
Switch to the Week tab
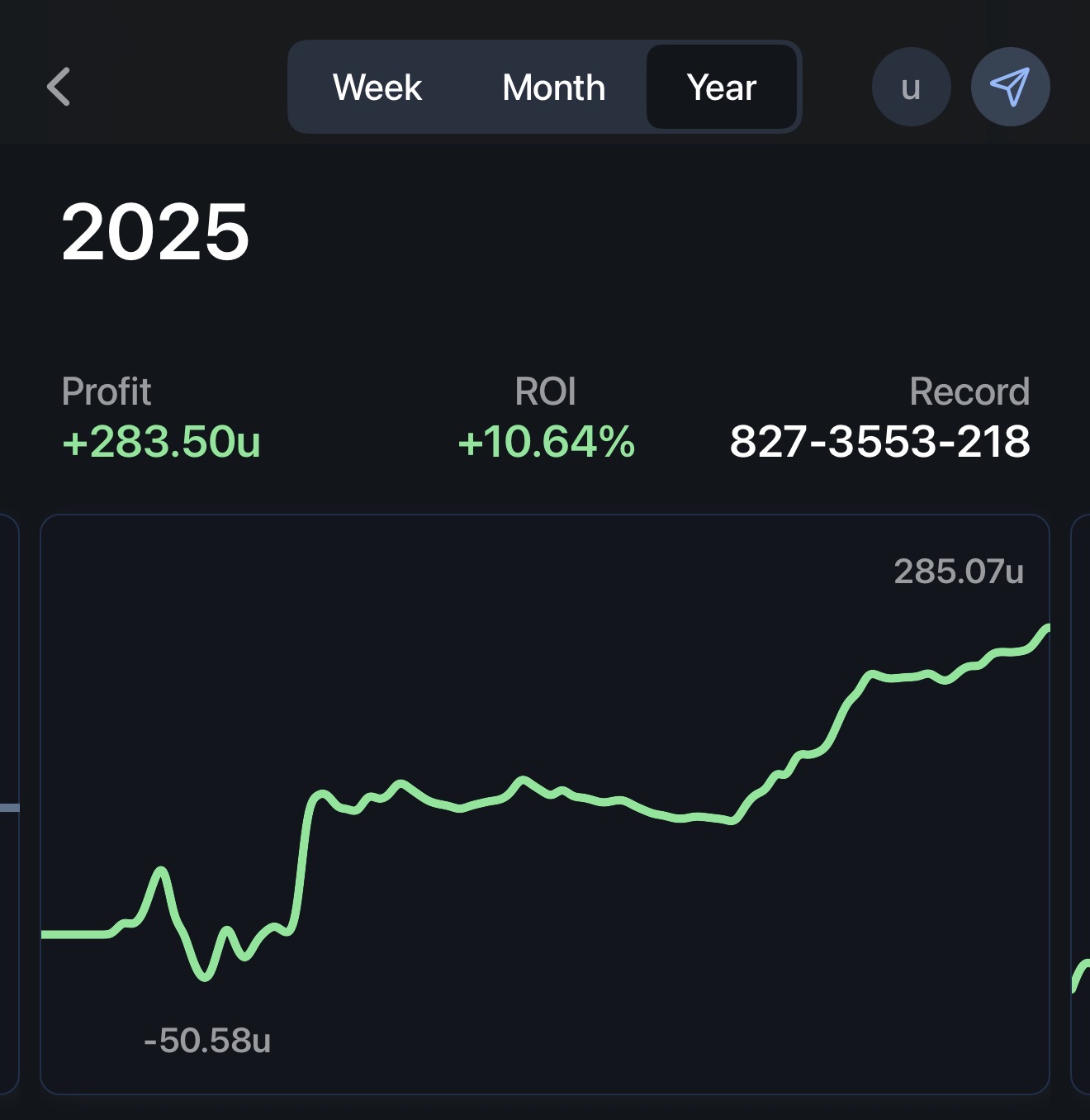pyautogui.click(x=377, y=88)
